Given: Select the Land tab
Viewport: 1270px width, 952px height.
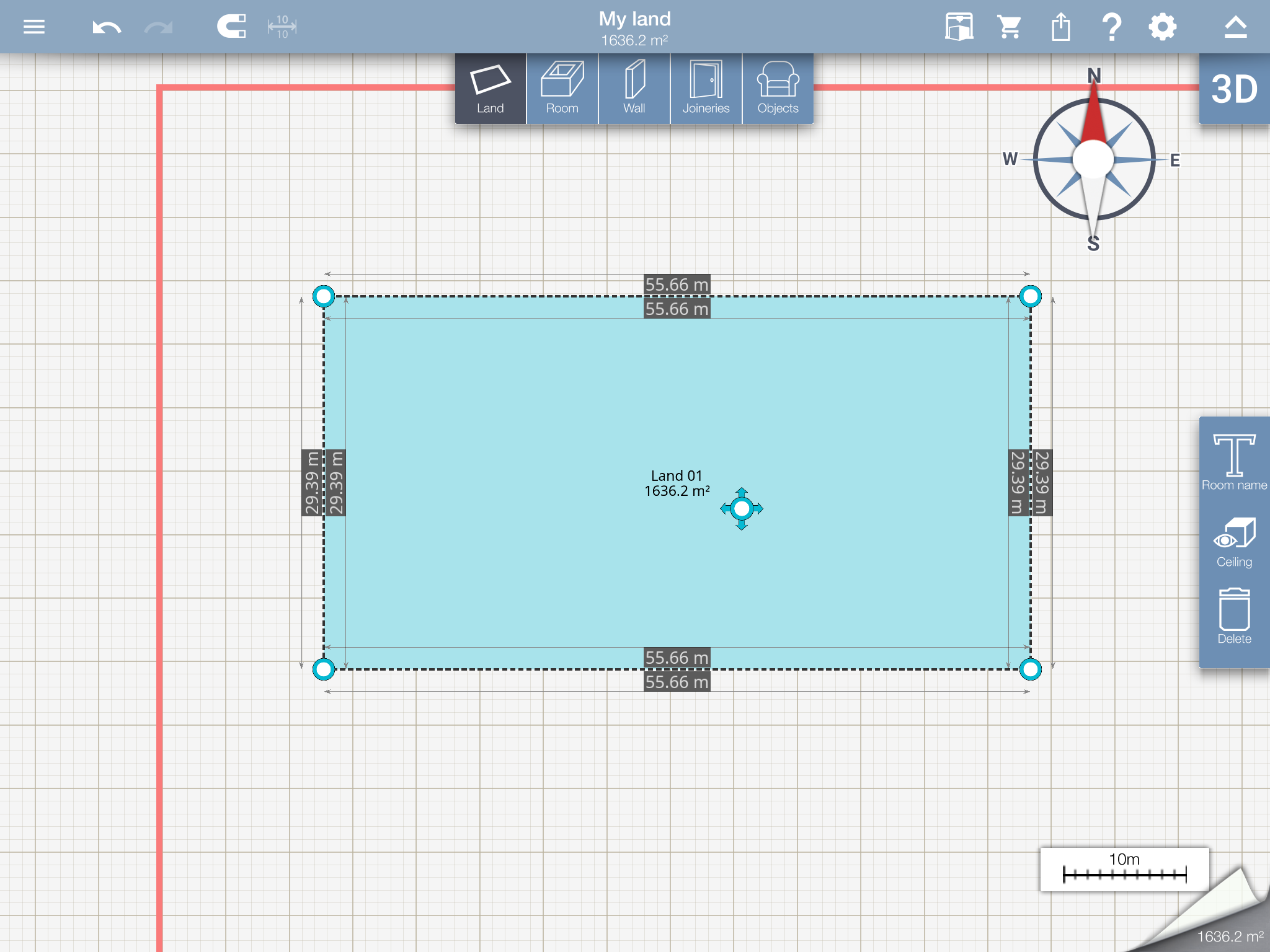Looking at the screenshot, I should [x=490, y=89].
